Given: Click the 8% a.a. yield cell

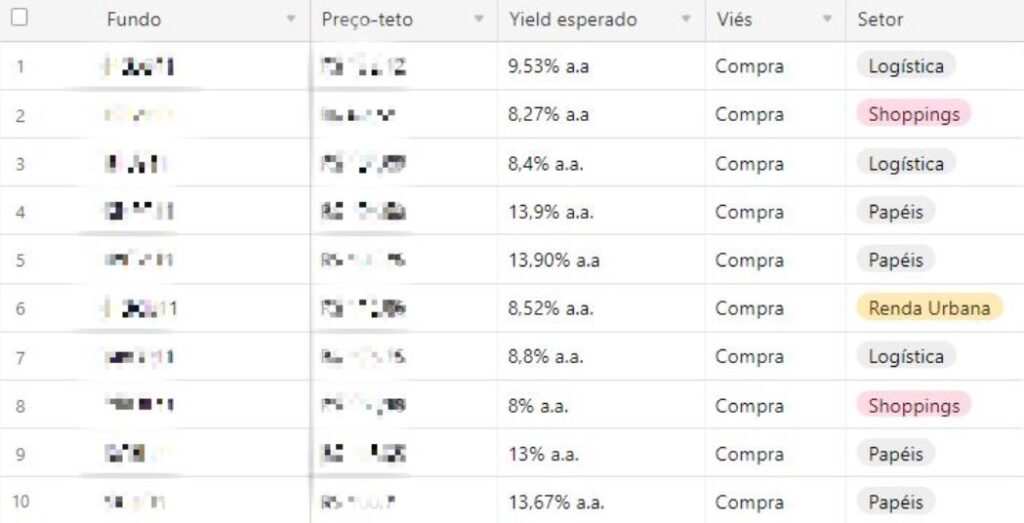Looking at the screenshot, I should [x=538, y=405].
